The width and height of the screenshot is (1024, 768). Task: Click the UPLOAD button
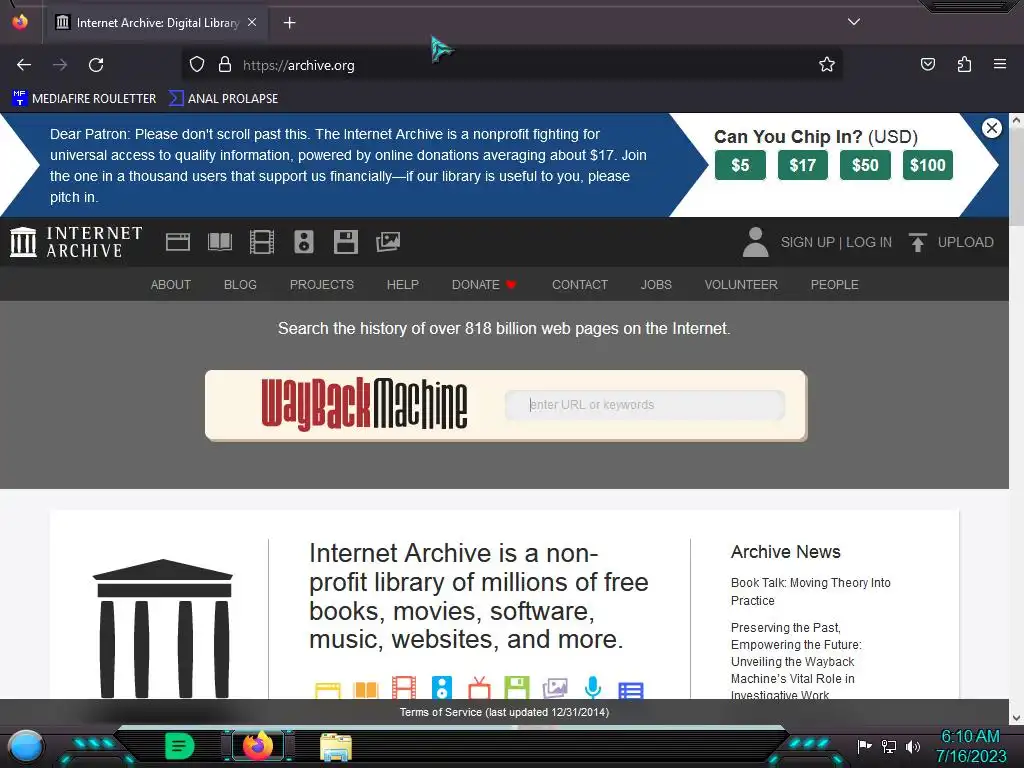click(x=952, y=242)
